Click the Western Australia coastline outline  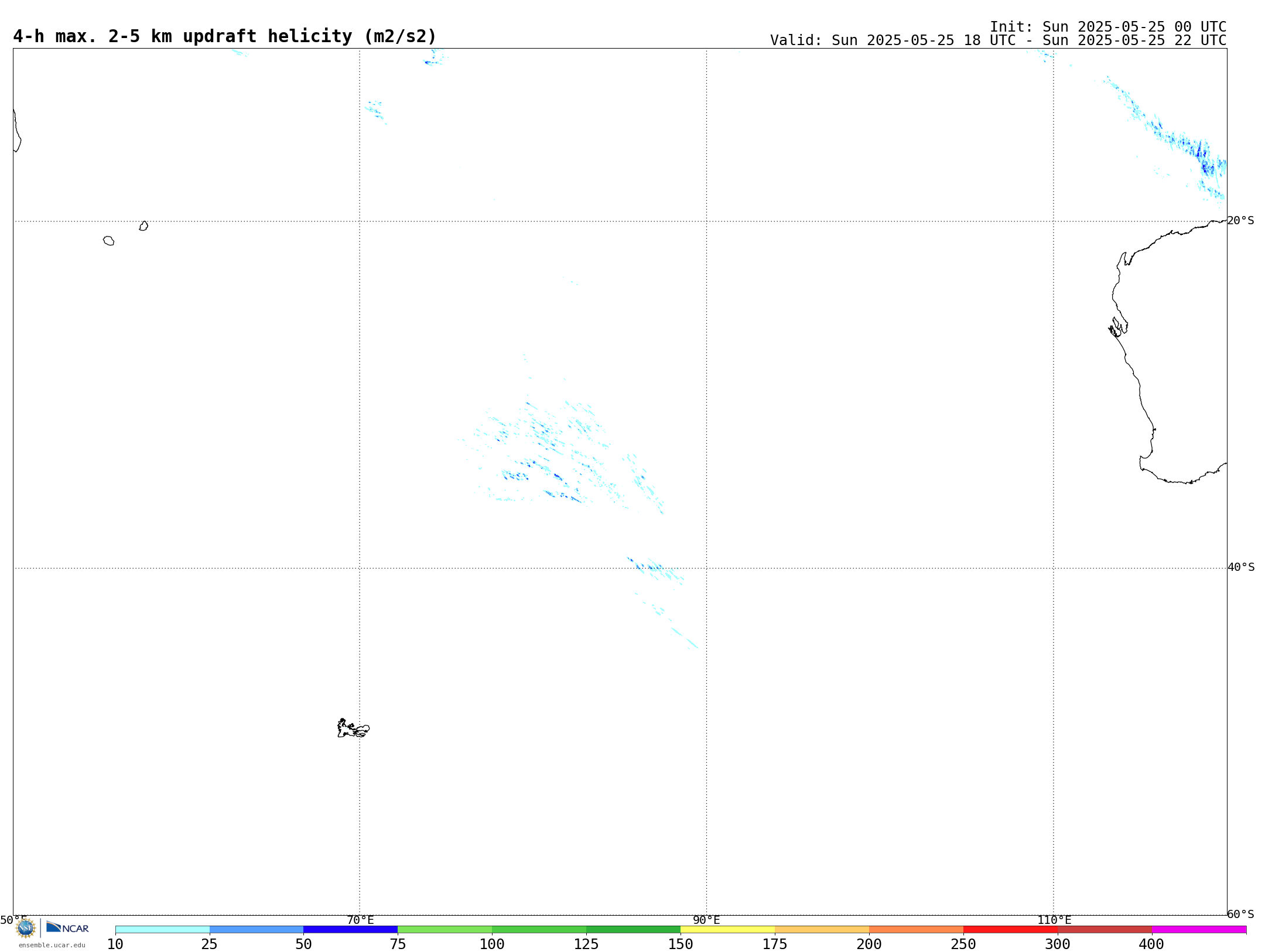(x=1168, y=351)
